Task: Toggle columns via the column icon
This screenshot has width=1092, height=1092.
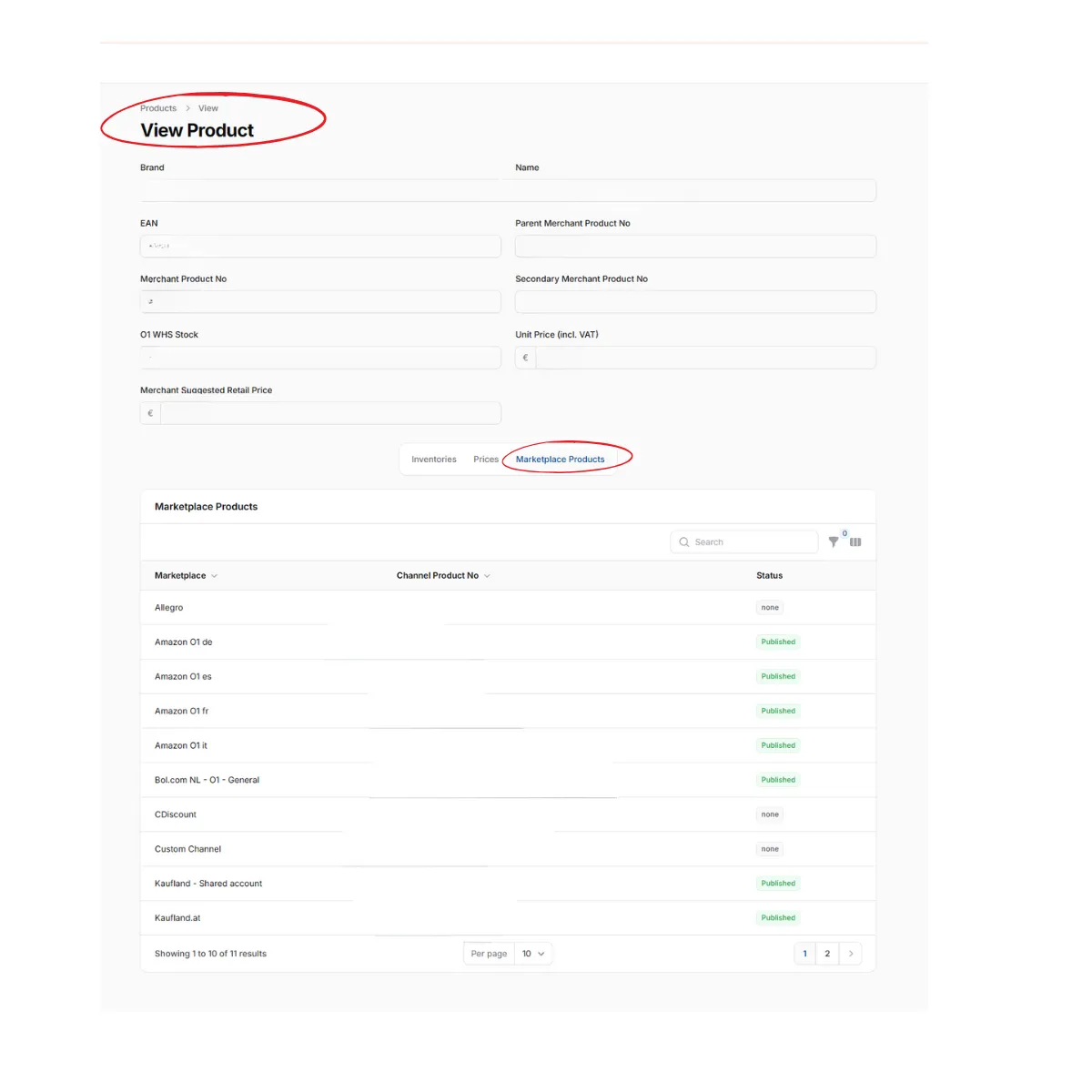Action: (x=855, y=542)
